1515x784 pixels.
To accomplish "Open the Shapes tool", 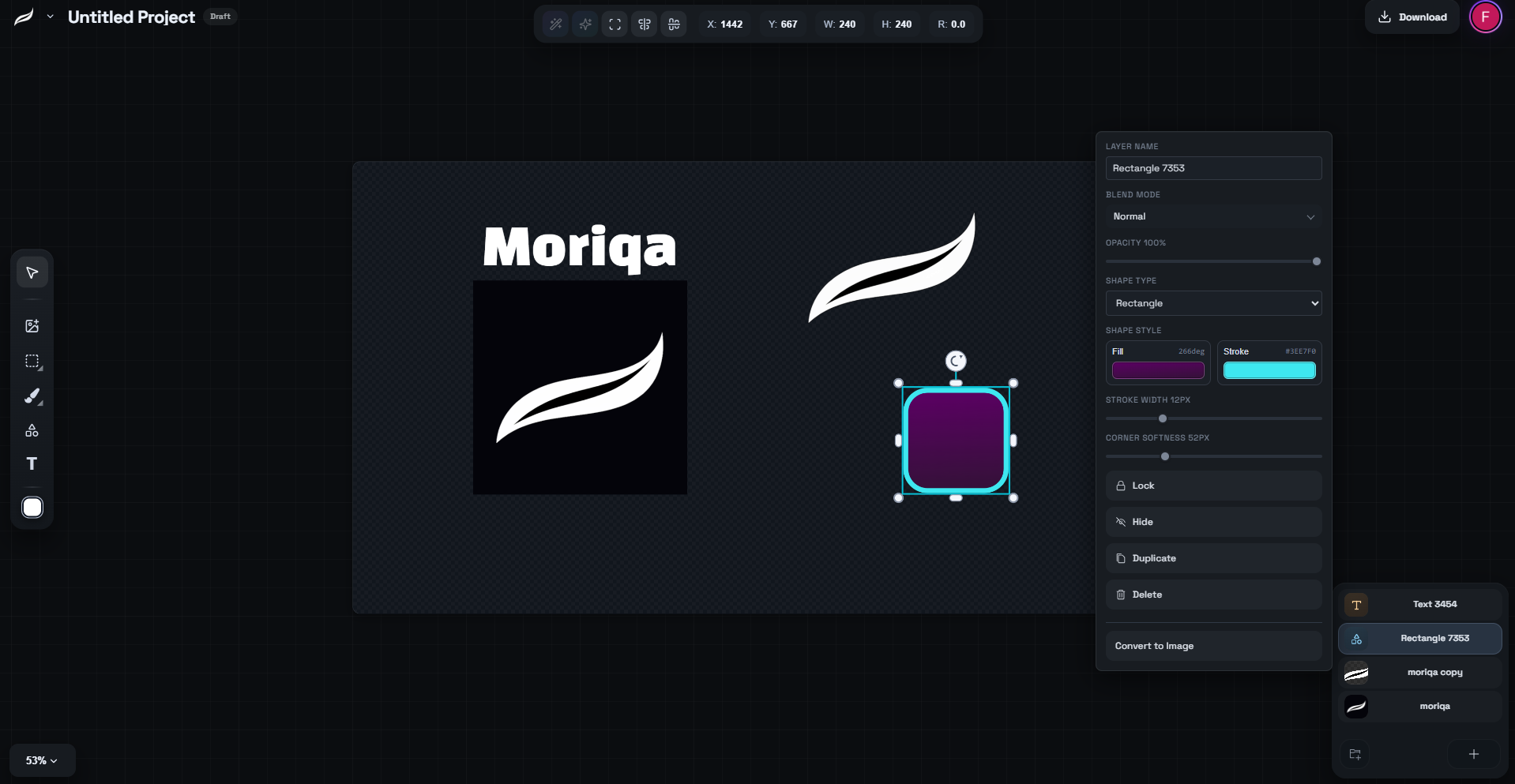I will tap(32, 431).
